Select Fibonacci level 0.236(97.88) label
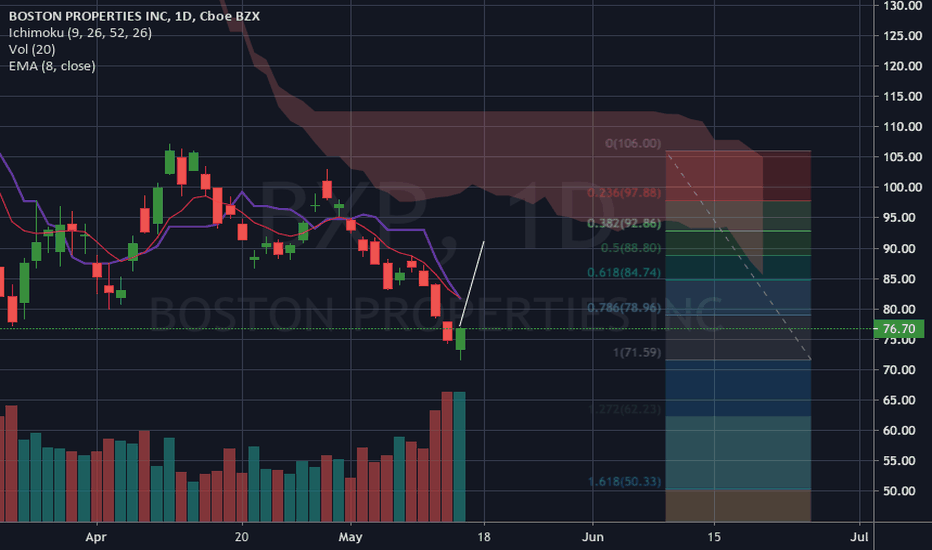932x550 pixels. coord(624,193)
